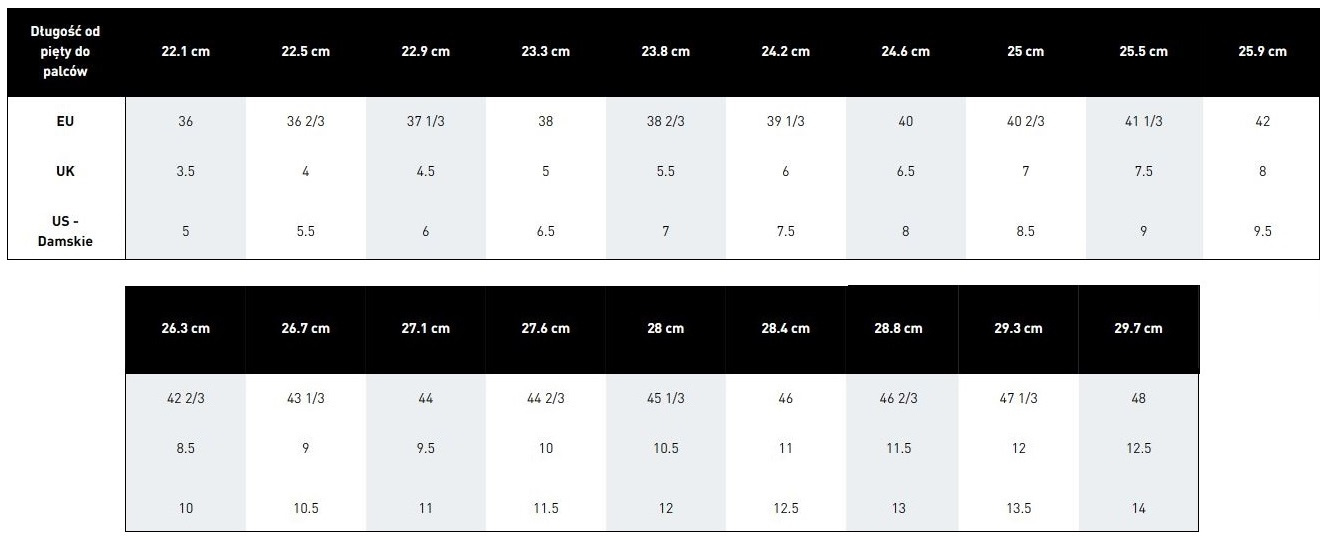1327x537 pixels.
Task: Click the 22.1 cm column header
Action: pos(185,52)
